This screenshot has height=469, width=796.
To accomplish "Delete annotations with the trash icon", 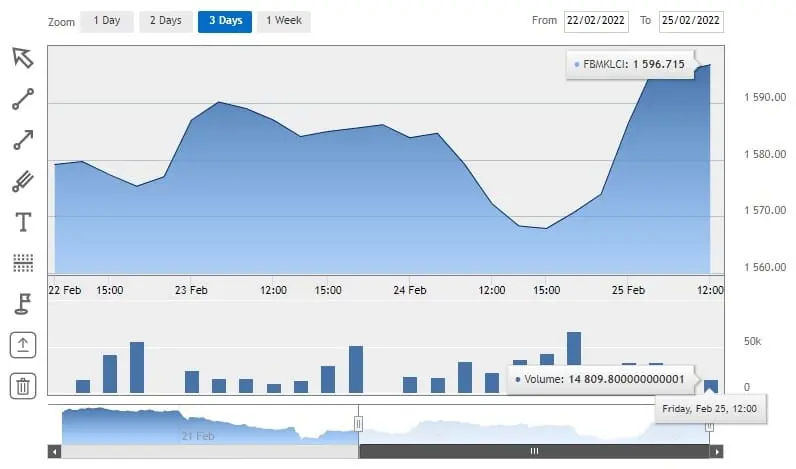I will [x=23, y=386].
